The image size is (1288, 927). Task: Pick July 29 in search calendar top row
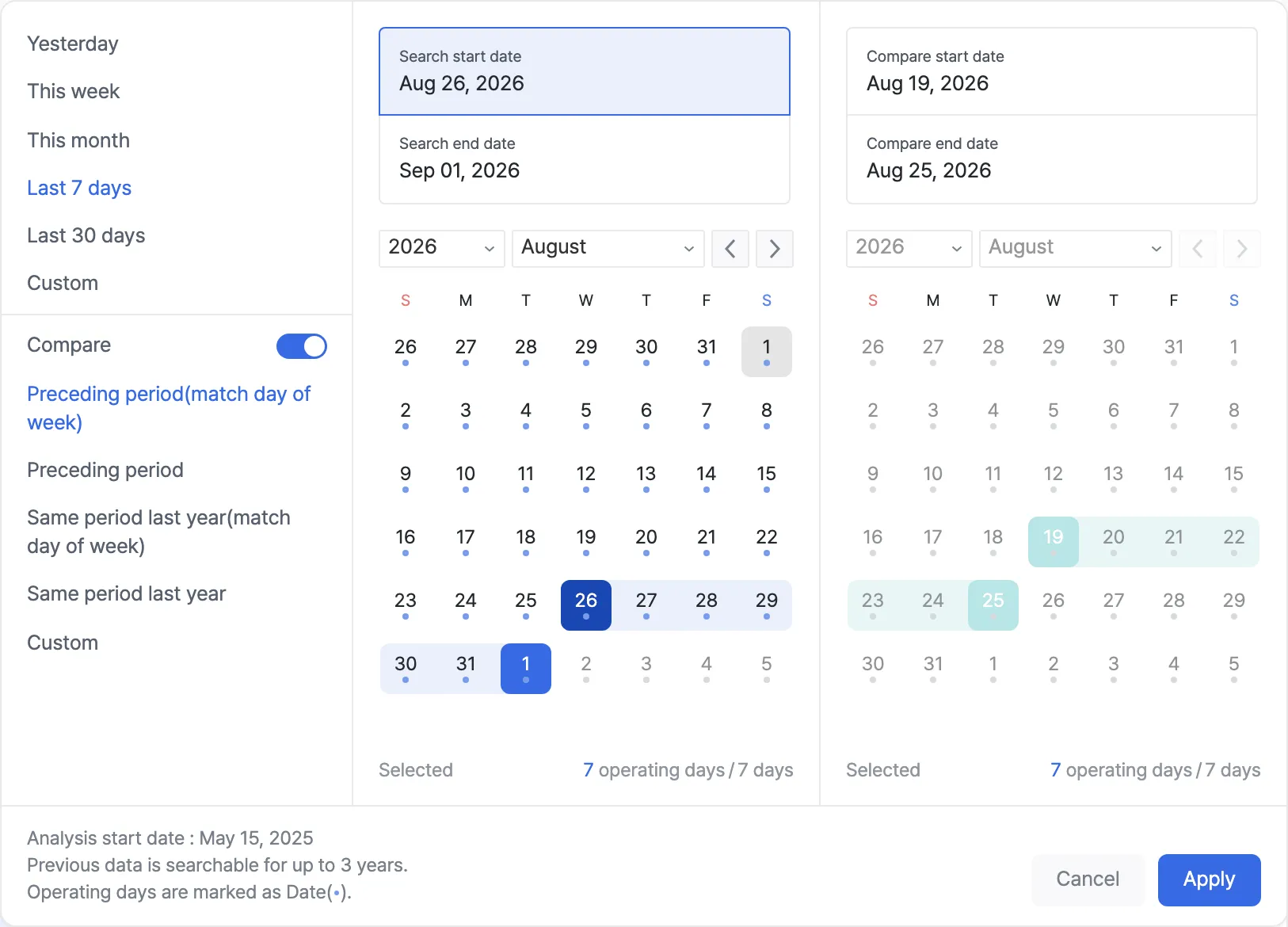(586, 352)
